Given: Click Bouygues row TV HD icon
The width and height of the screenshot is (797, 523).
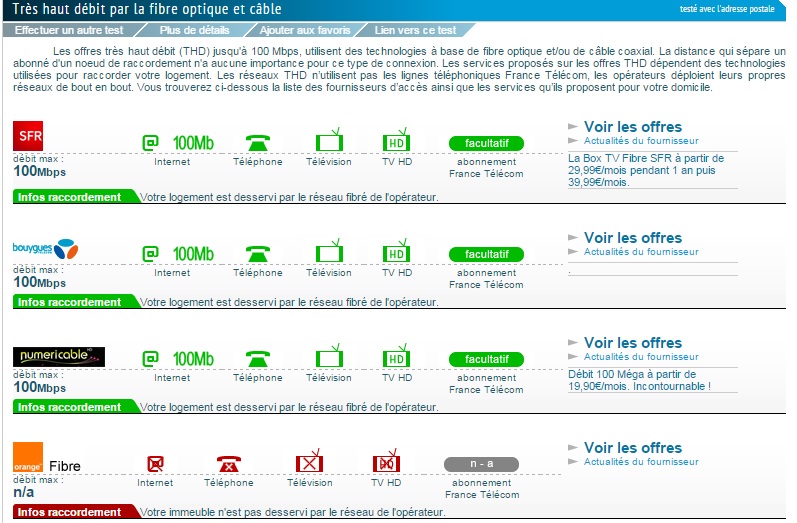Looking at the screenshot, I should tap(396, 251).
